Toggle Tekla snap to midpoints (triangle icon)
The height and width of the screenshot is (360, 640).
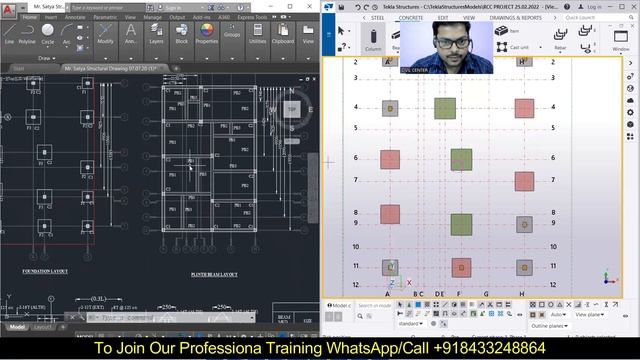tap(560, 305)
